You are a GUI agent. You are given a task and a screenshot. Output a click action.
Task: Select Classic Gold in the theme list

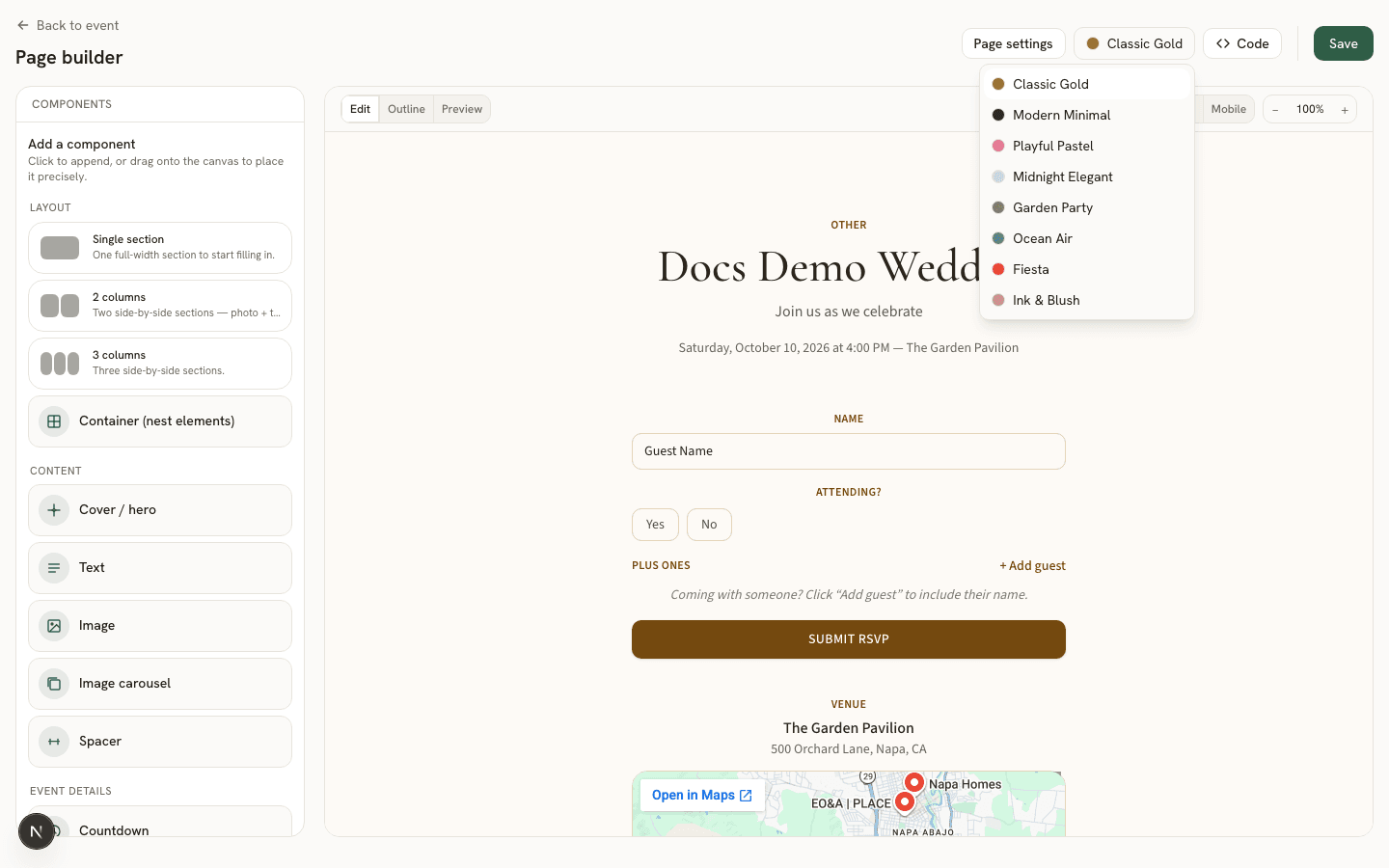tap(1087, 84)
